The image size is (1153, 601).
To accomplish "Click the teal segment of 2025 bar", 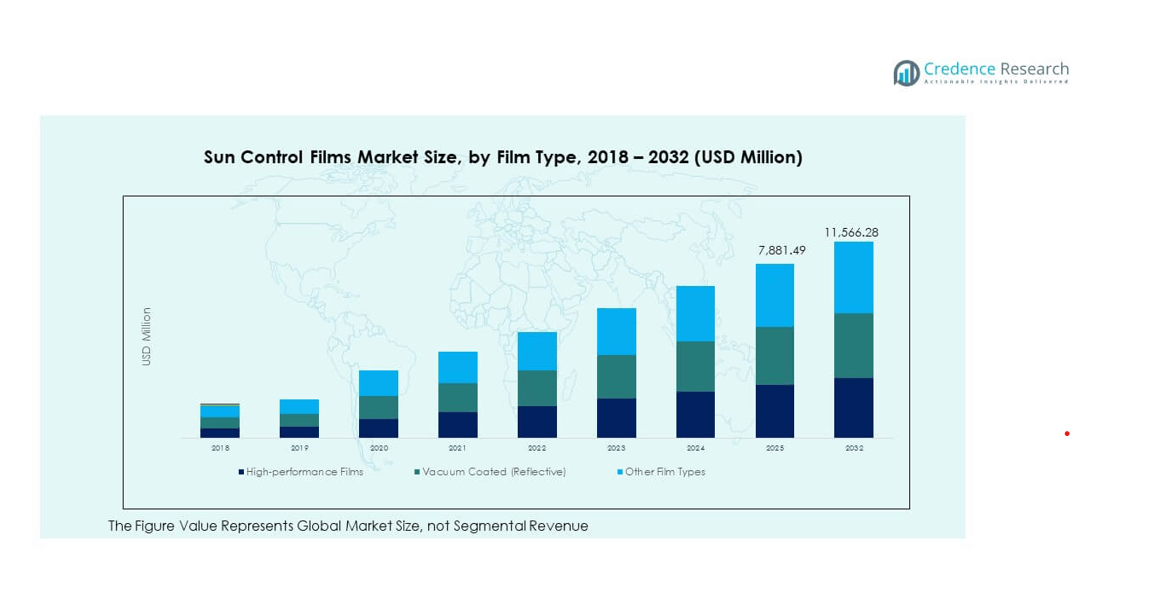I will pos(774,355).
